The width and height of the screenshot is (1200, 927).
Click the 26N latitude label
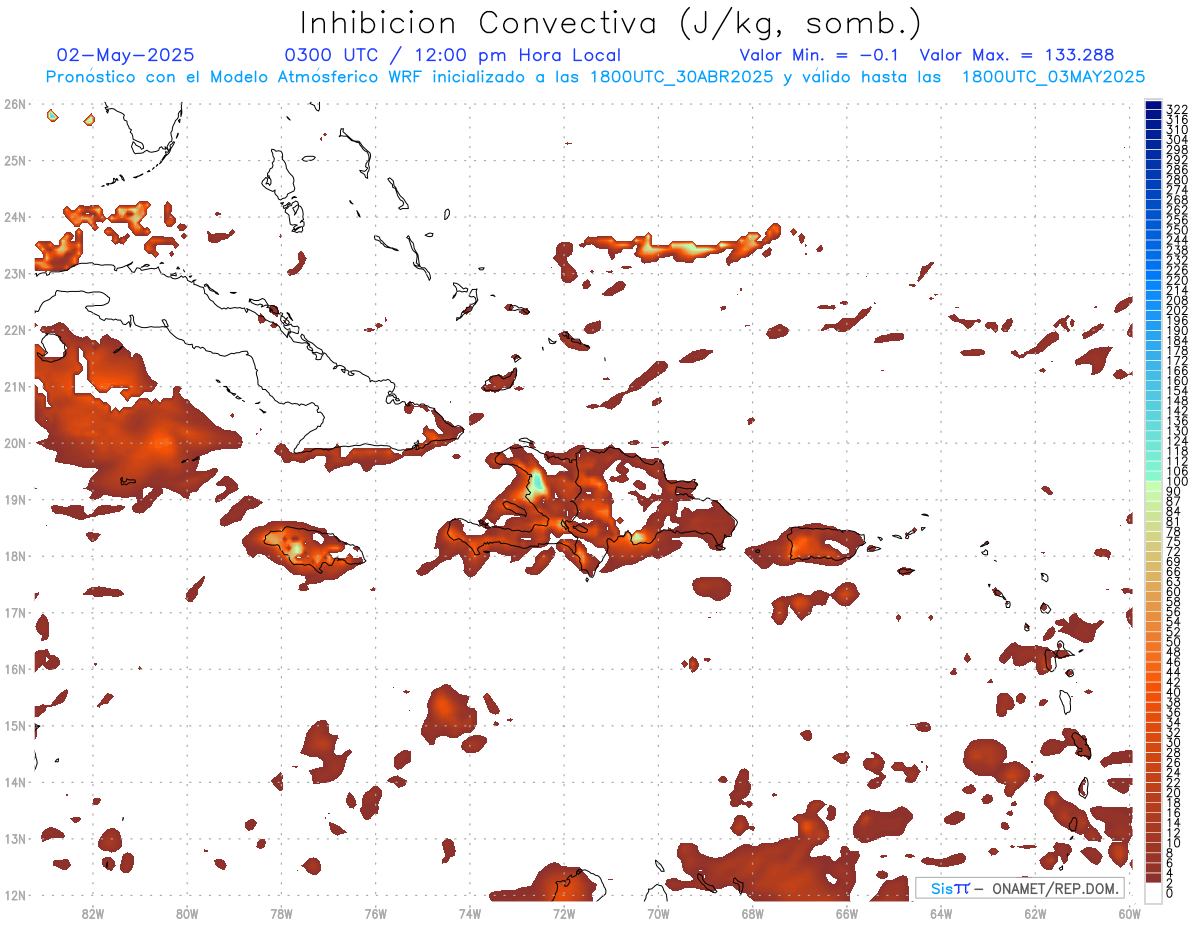click(x=14, y=104)
